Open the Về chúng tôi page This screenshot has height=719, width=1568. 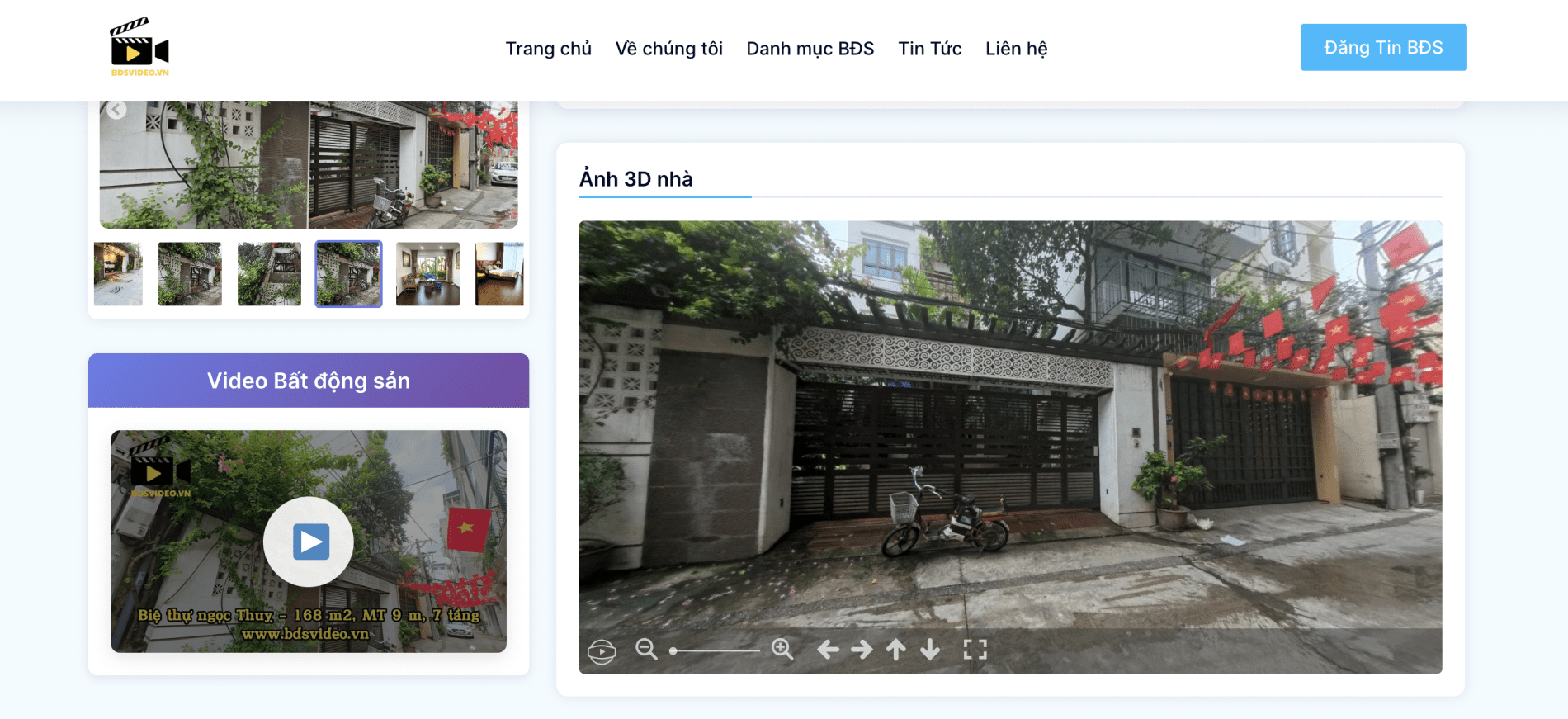click(x=668, y=49)
